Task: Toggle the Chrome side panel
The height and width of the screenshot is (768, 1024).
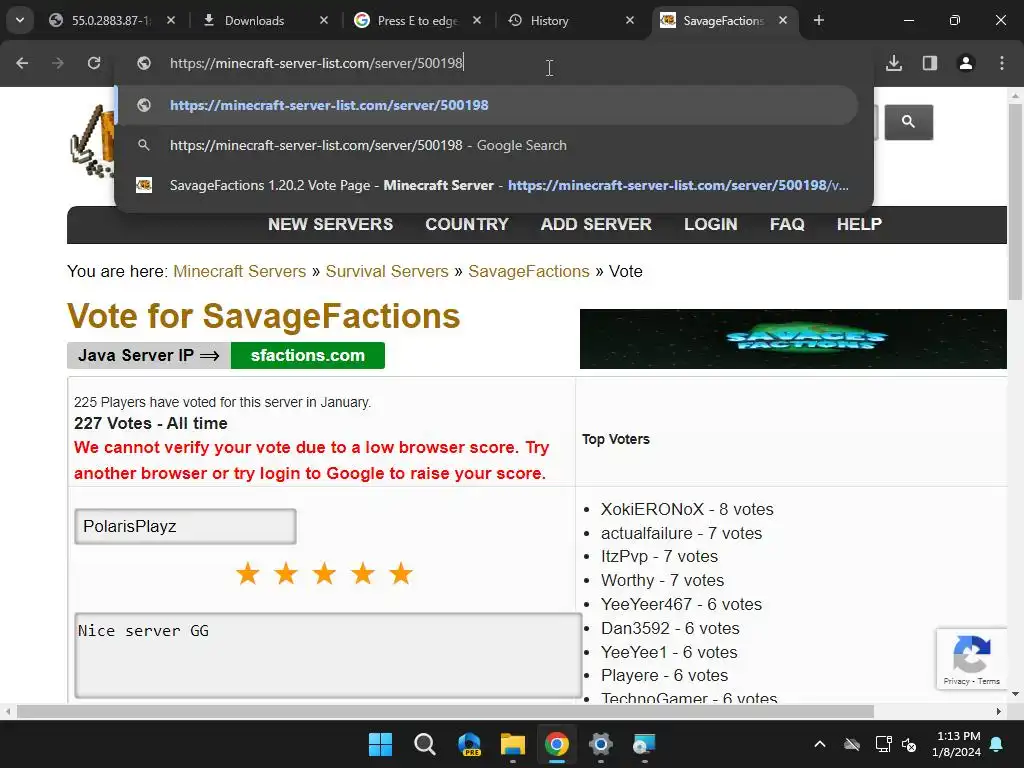Action: [x=930, y=63]
